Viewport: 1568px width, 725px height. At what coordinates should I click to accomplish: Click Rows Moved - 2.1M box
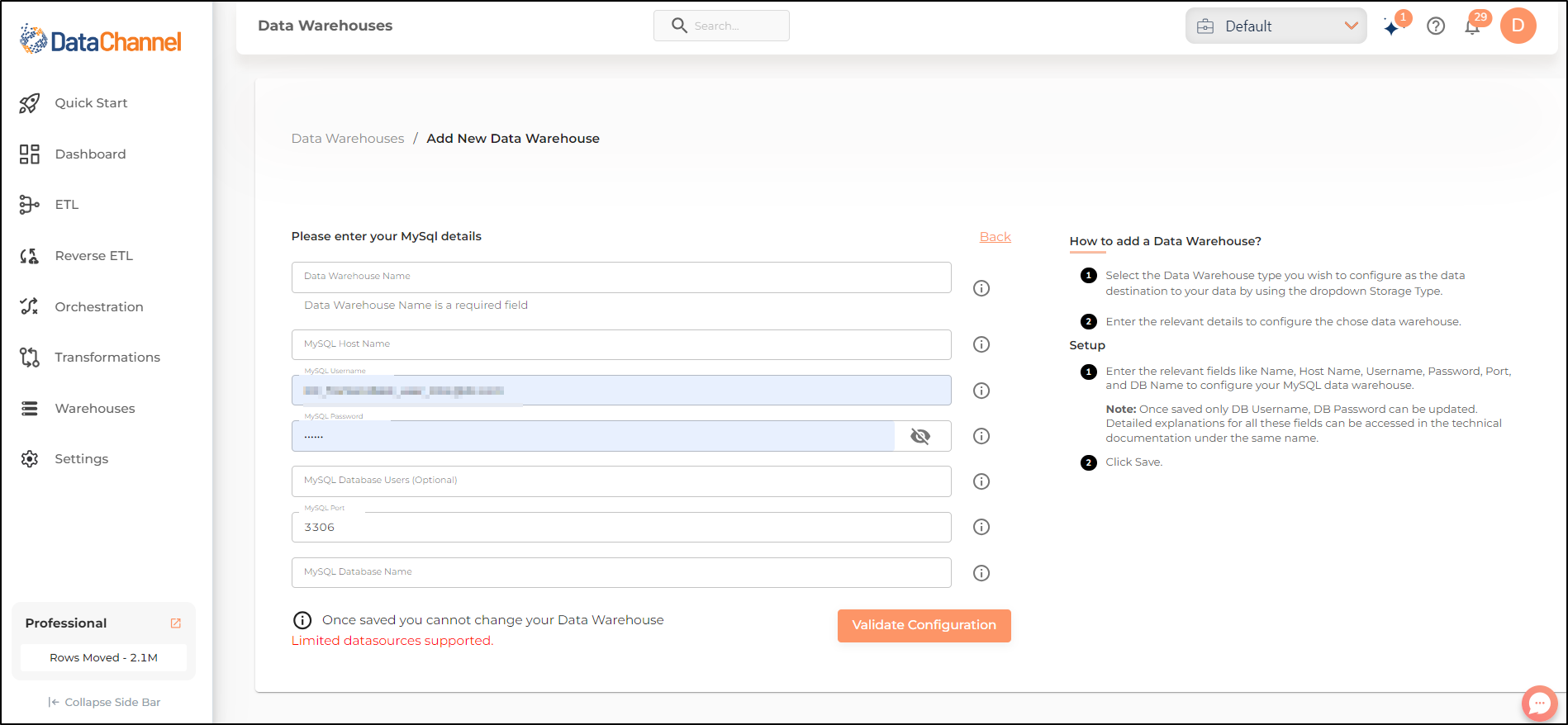tap(104, 658)
